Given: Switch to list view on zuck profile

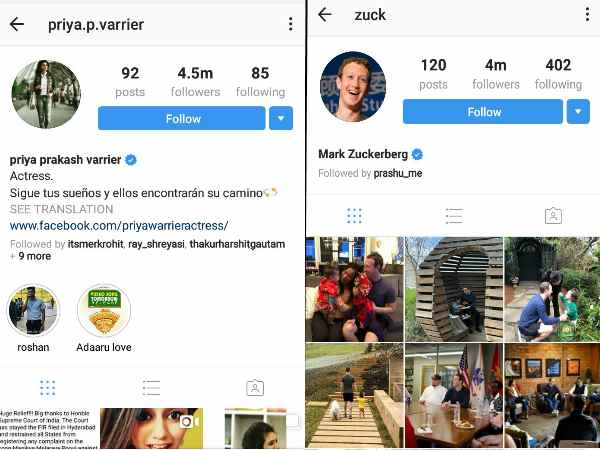Looking at the screenshot, I should coord(454,216).
